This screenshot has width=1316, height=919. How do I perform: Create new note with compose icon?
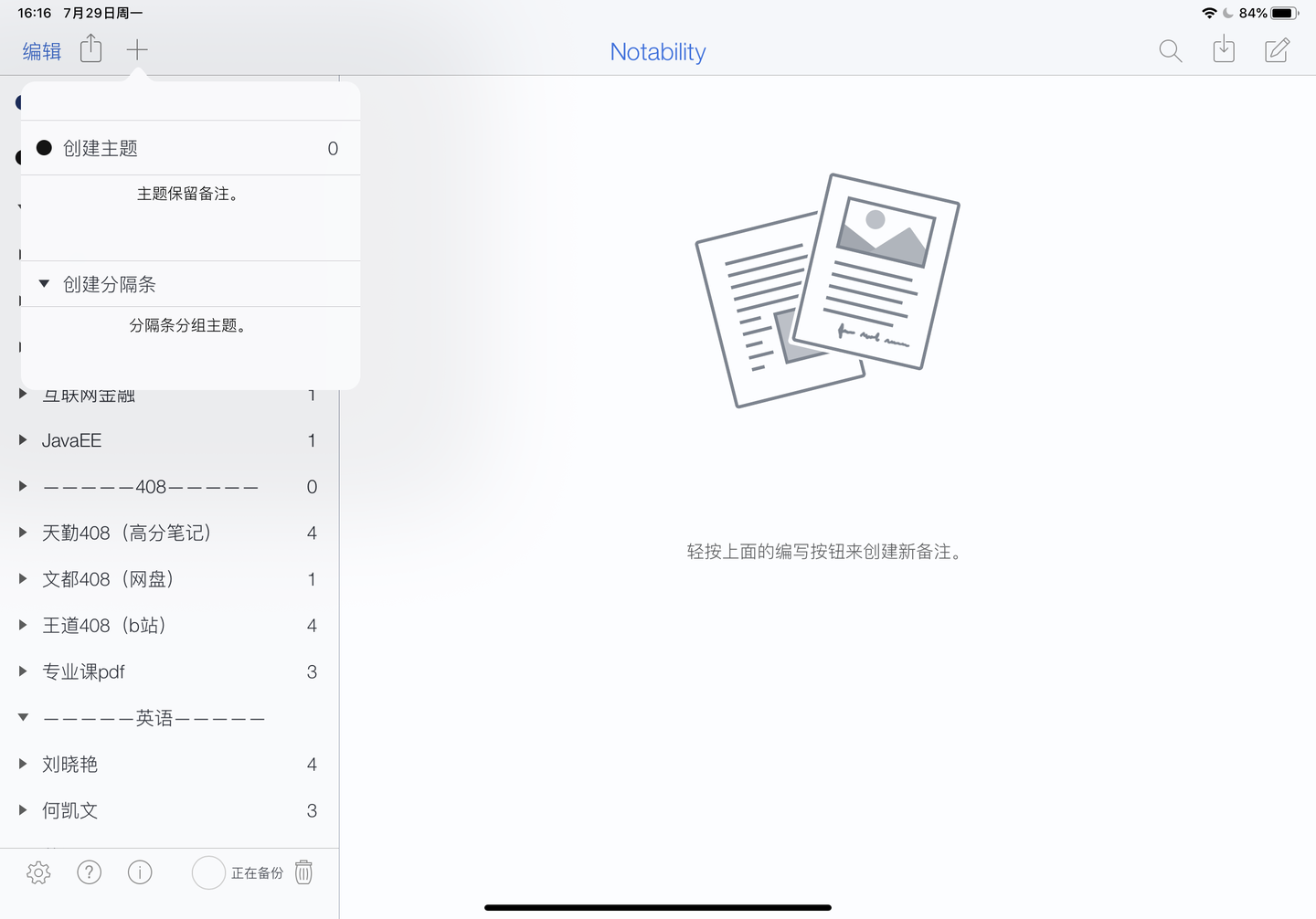(1277, 50)
